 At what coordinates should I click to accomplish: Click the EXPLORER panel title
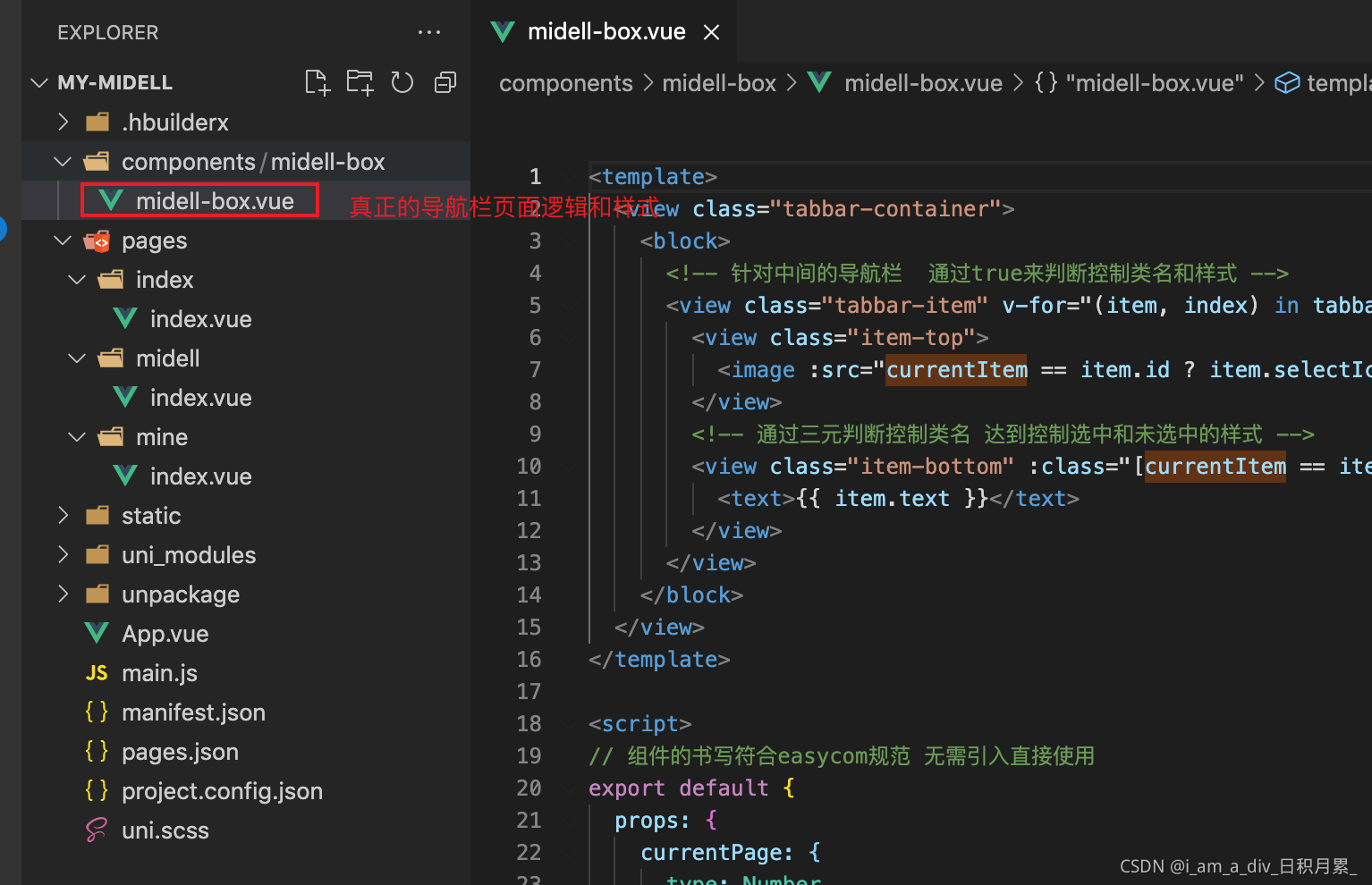click(108, 32)
